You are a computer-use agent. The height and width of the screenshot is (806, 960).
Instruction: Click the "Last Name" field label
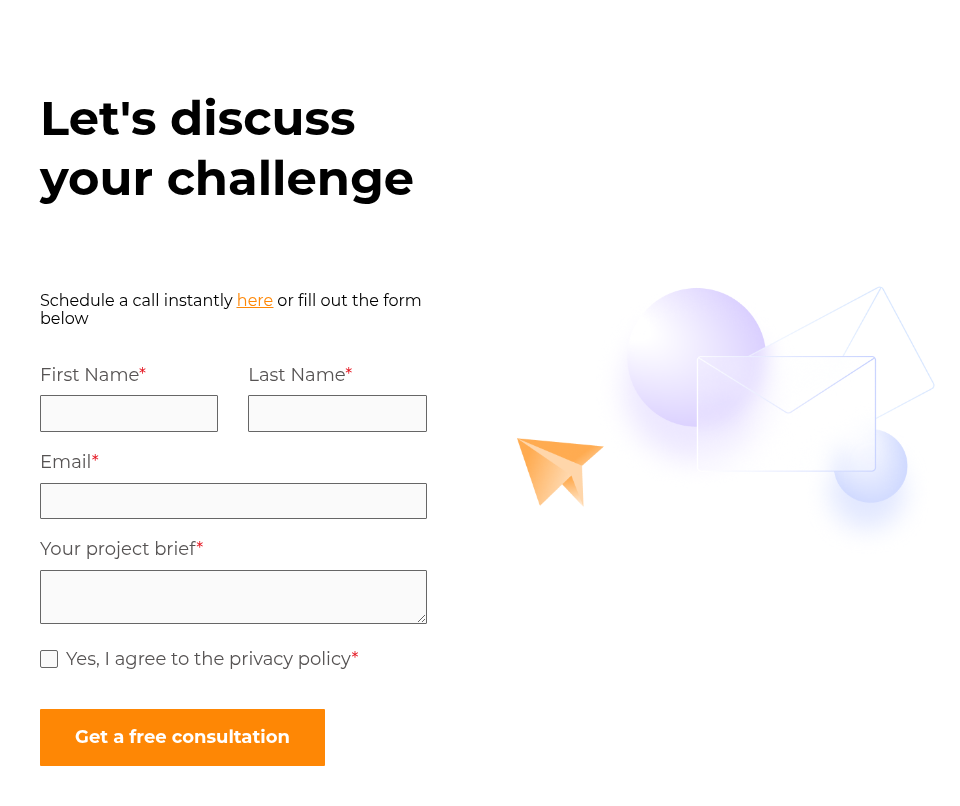[x=296, y=375]
